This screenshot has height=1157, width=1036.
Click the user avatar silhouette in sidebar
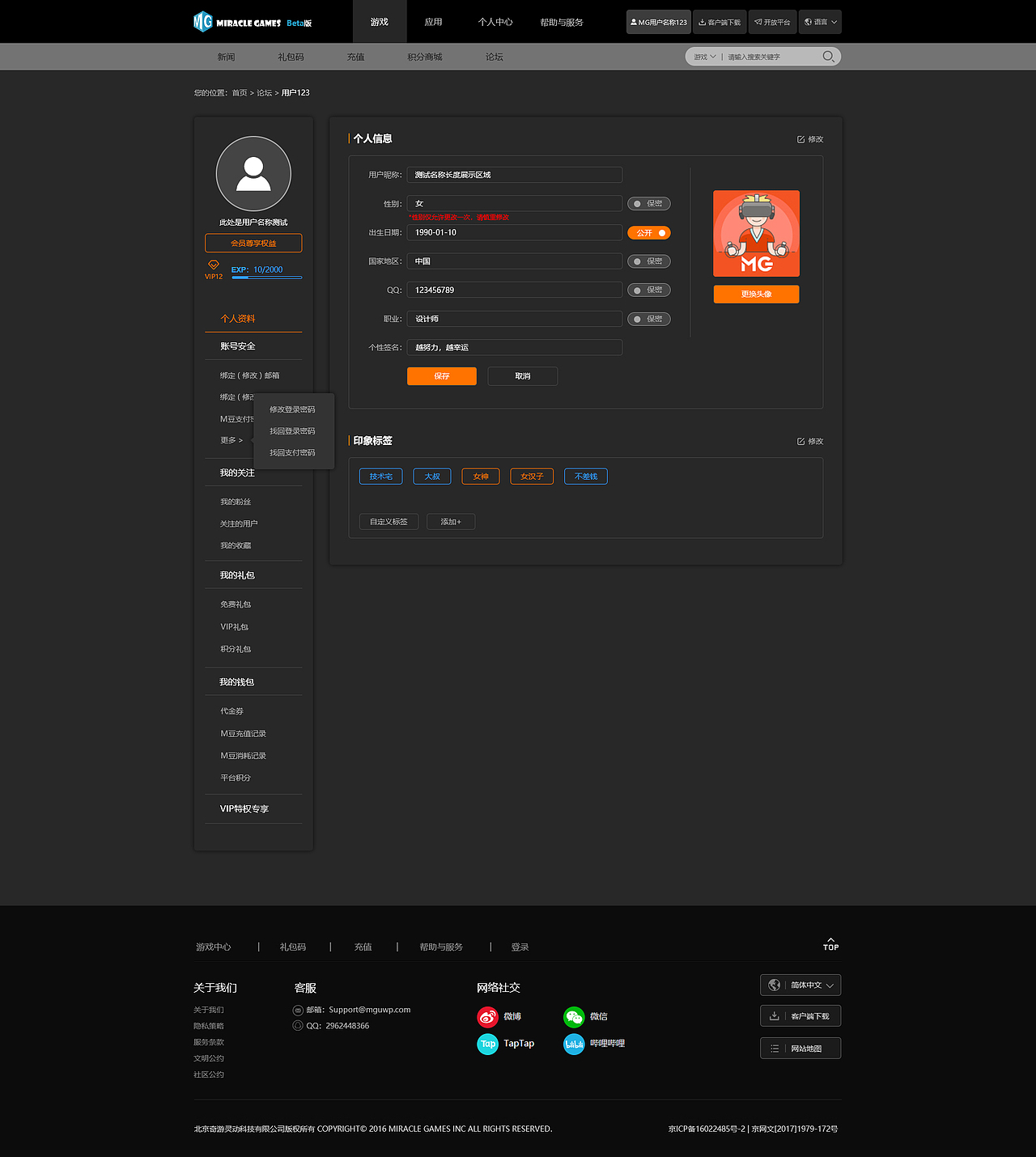253,174
